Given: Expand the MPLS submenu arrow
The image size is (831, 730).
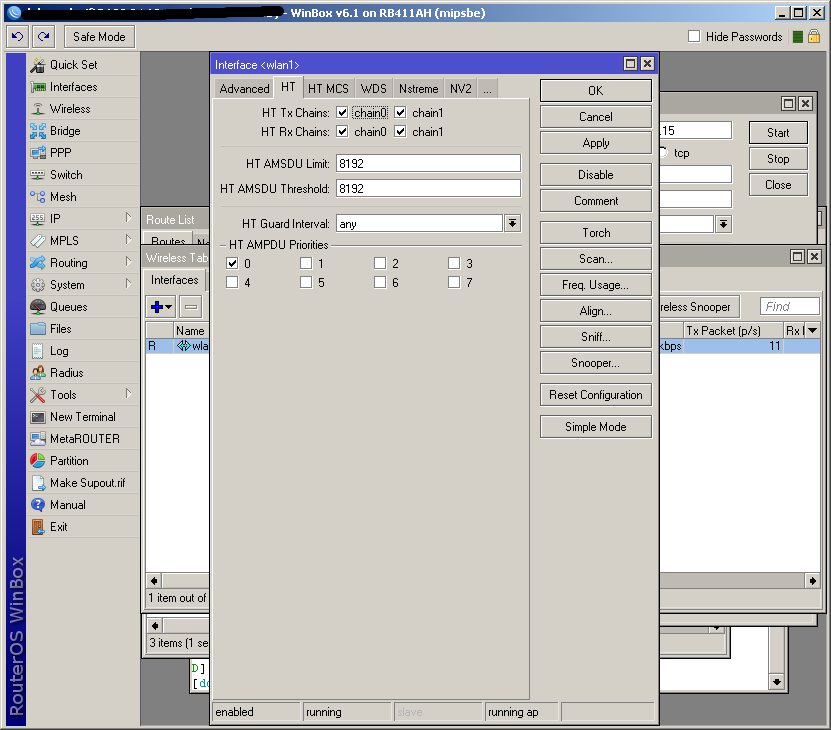Looking at the screenshot, I should point(128,240).
